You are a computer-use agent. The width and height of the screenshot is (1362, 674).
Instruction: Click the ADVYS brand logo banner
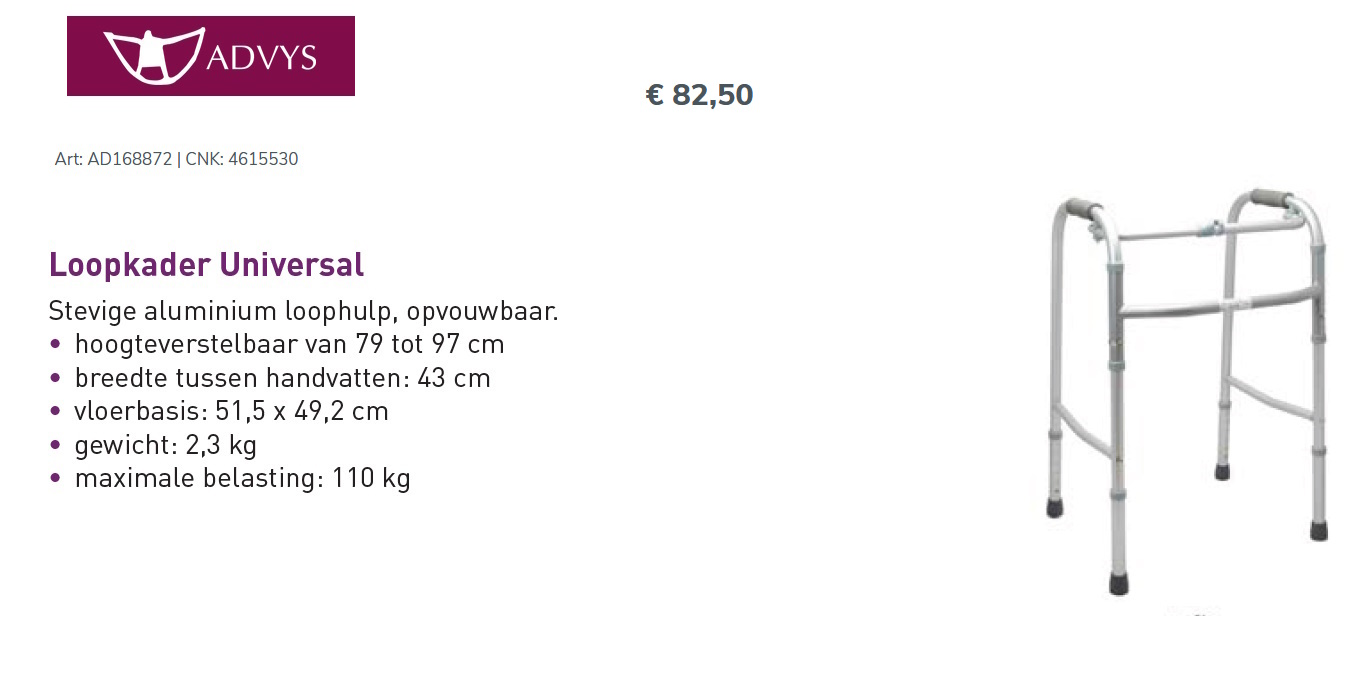(211, 56)
